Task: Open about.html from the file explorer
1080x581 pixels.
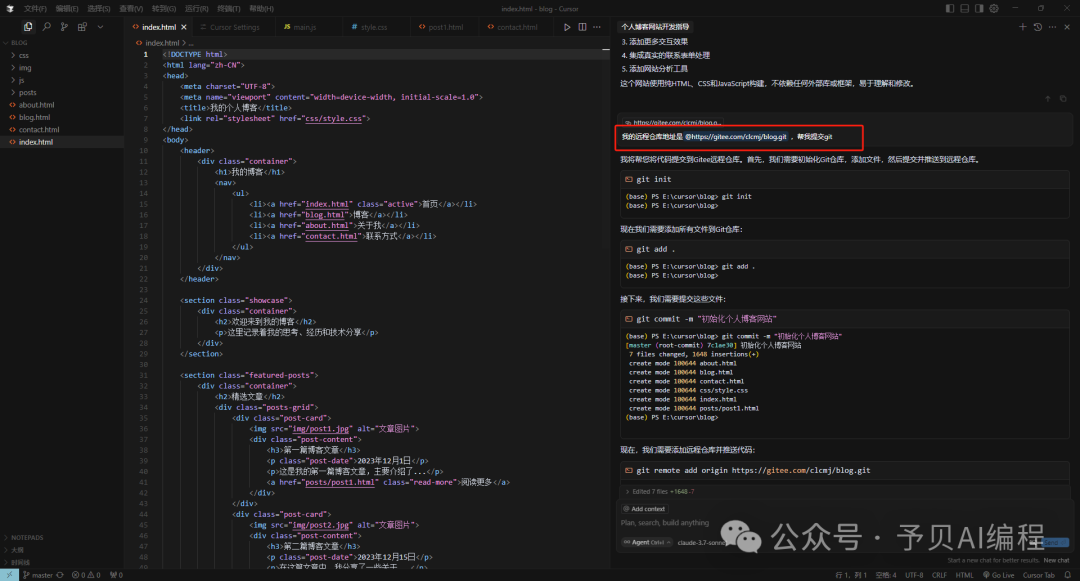Action: (x=36, y=105)
